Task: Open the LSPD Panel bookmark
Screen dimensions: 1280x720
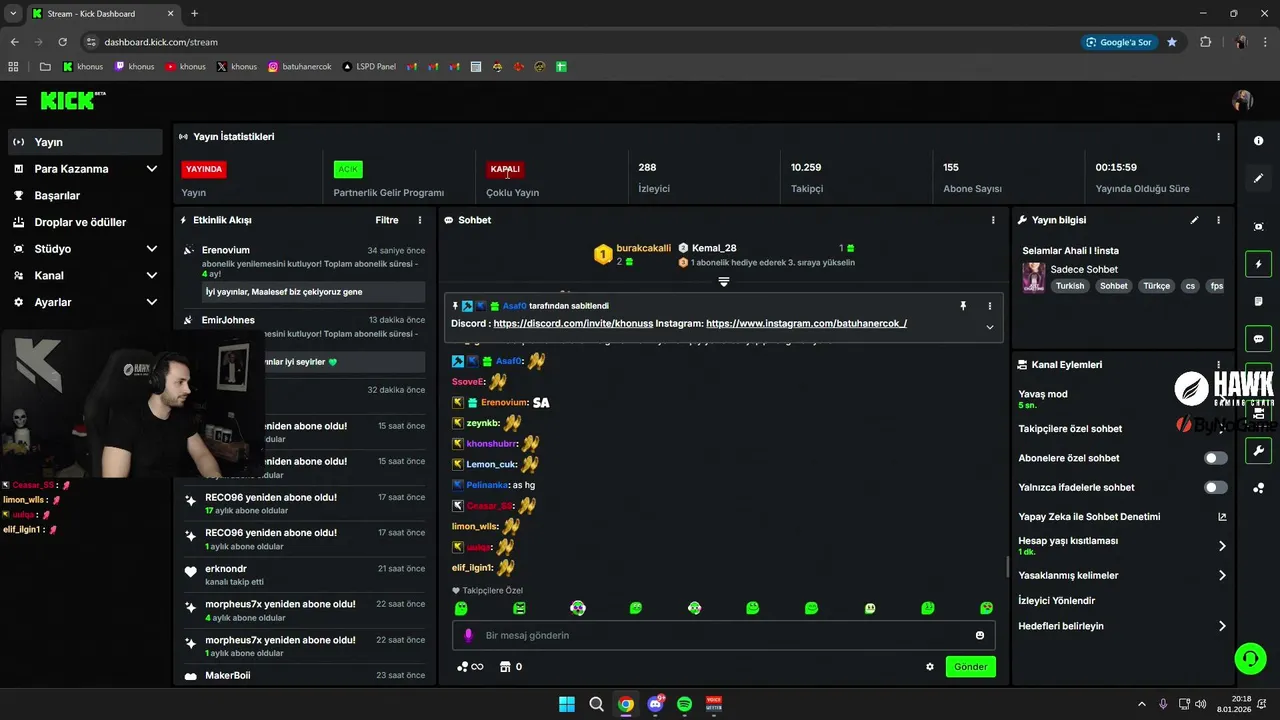Action: tap(369, 67)
